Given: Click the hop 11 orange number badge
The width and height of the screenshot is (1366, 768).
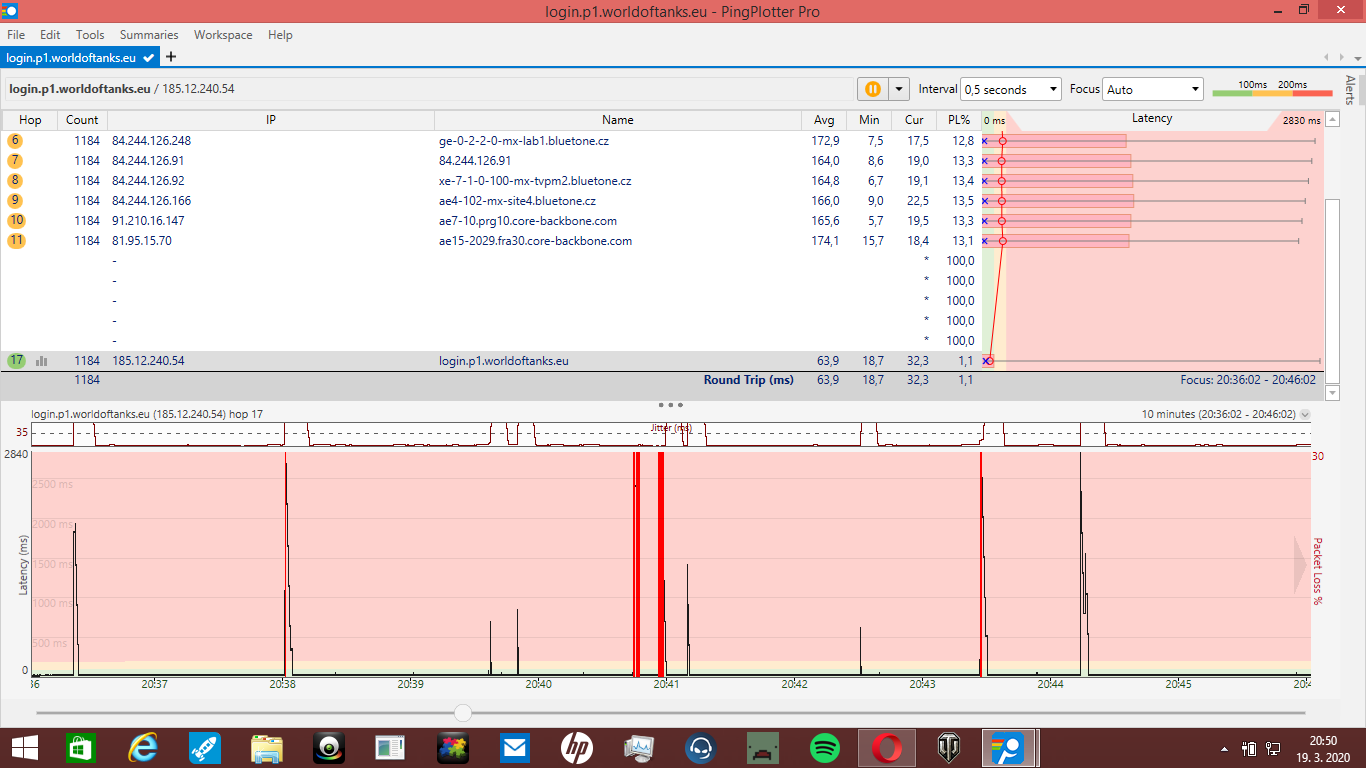Looking at the screenshot, I should [16, 241].
